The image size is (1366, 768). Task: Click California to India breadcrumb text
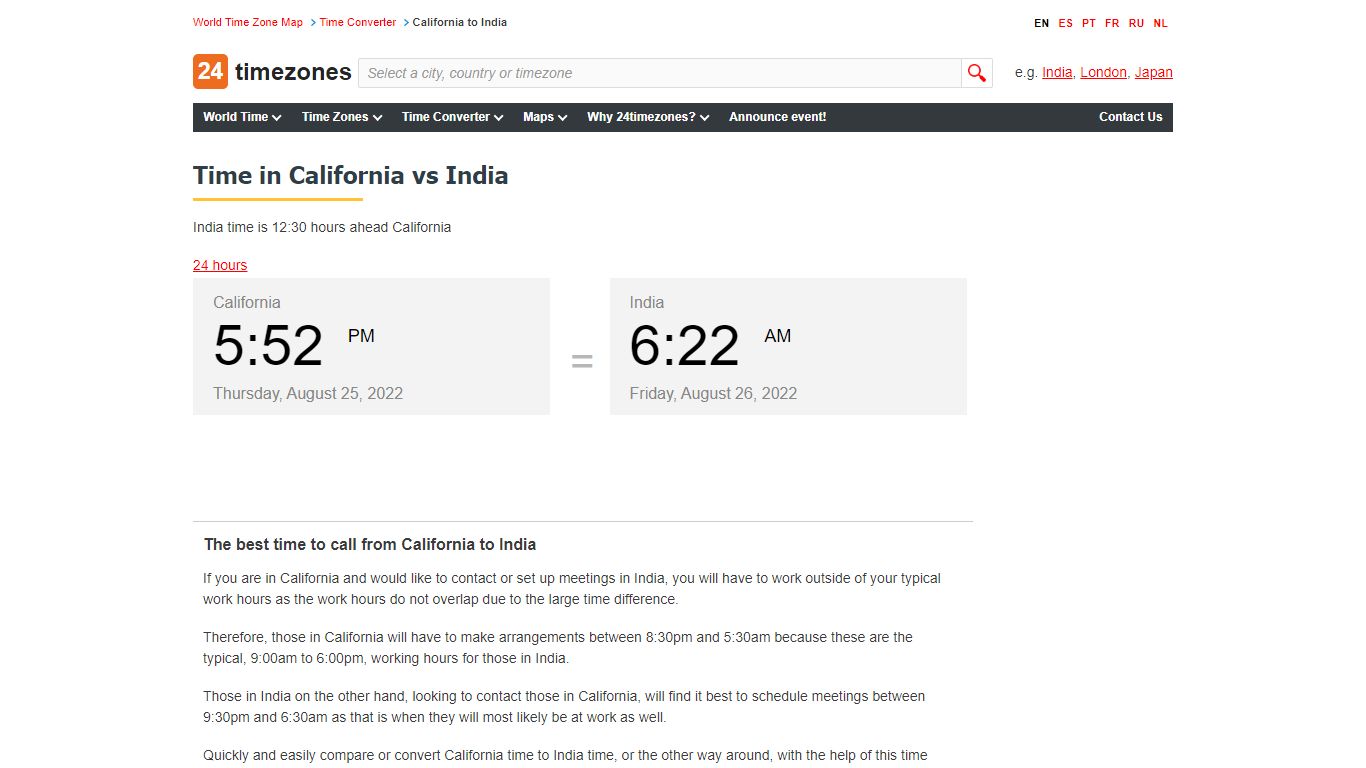pos(460,22)
